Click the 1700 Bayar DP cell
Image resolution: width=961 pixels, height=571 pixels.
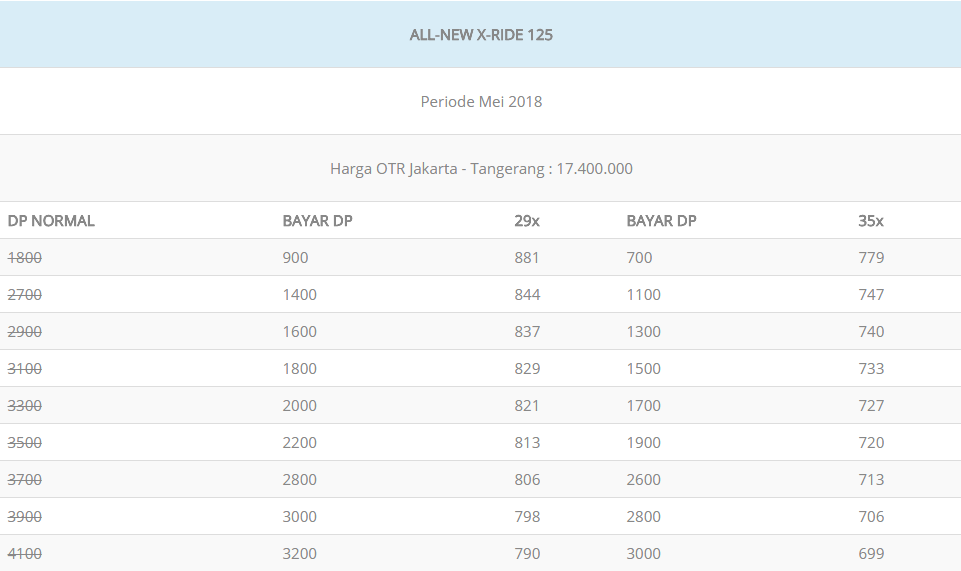point(644,406)
